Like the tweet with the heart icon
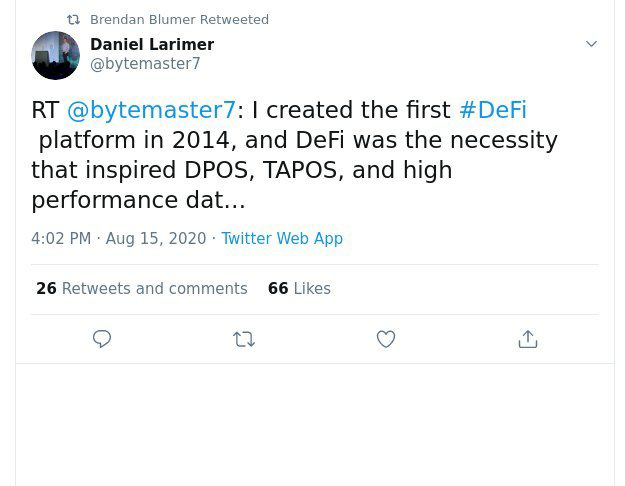This screenshot has width=625, height=486. pyautogui.click(x=386, y=339)
